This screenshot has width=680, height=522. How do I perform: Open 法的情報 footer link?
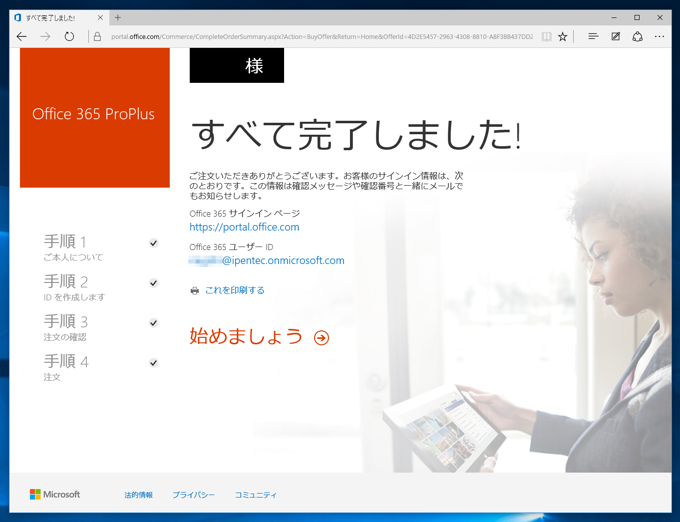[x=138, y=495]
